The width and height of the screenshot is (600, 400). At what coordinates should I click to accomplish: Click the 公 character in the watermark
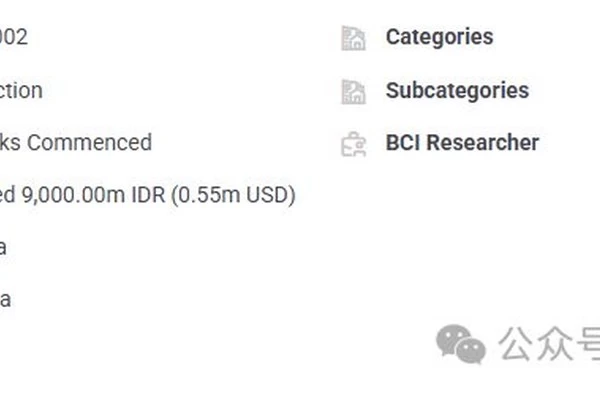pyautogui.click(x=517, y=344)
